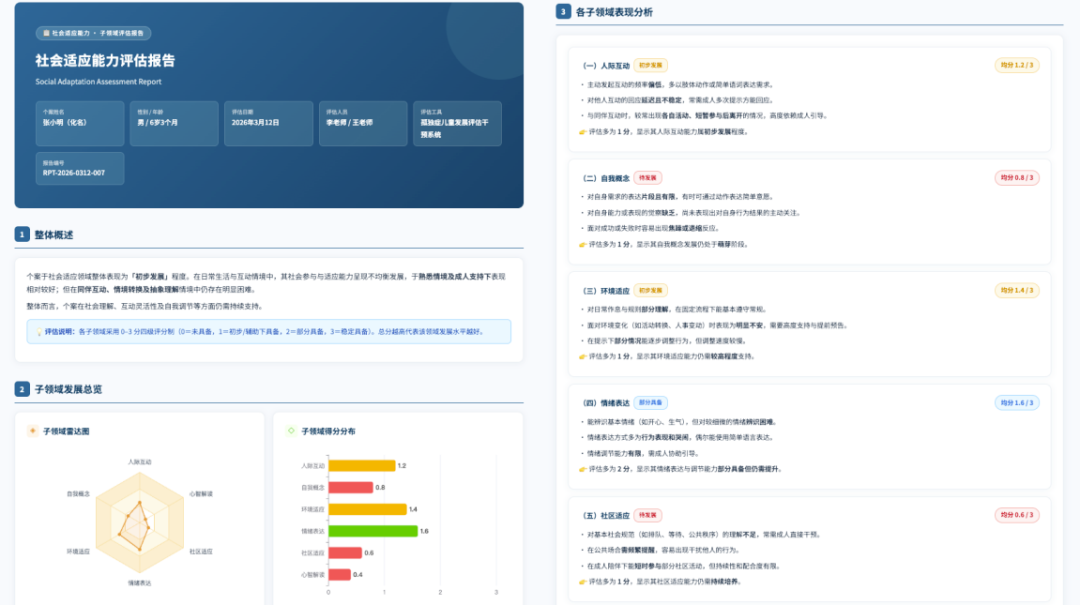Click the pointing hand icon in 人际互动 card

pos(583,132)
